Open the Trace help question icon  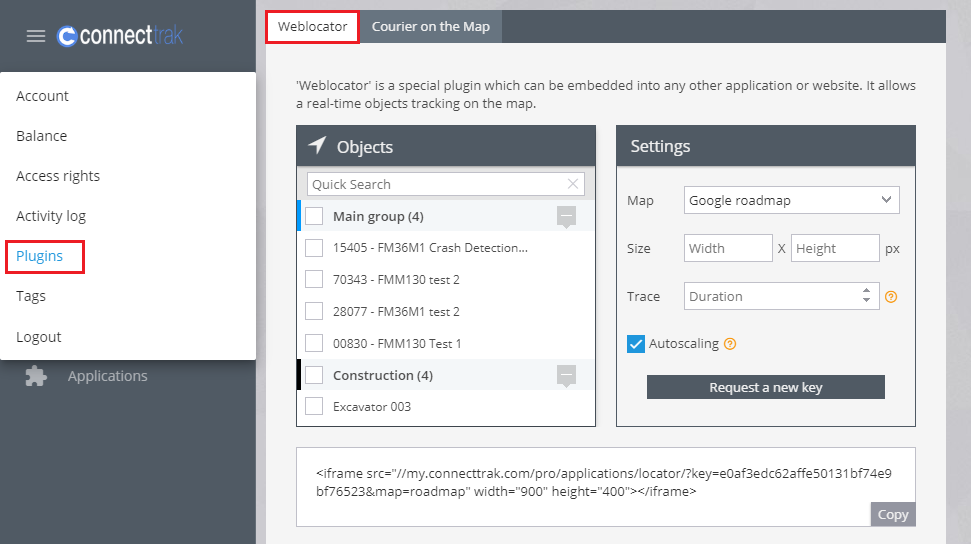[x=891, y=297]
